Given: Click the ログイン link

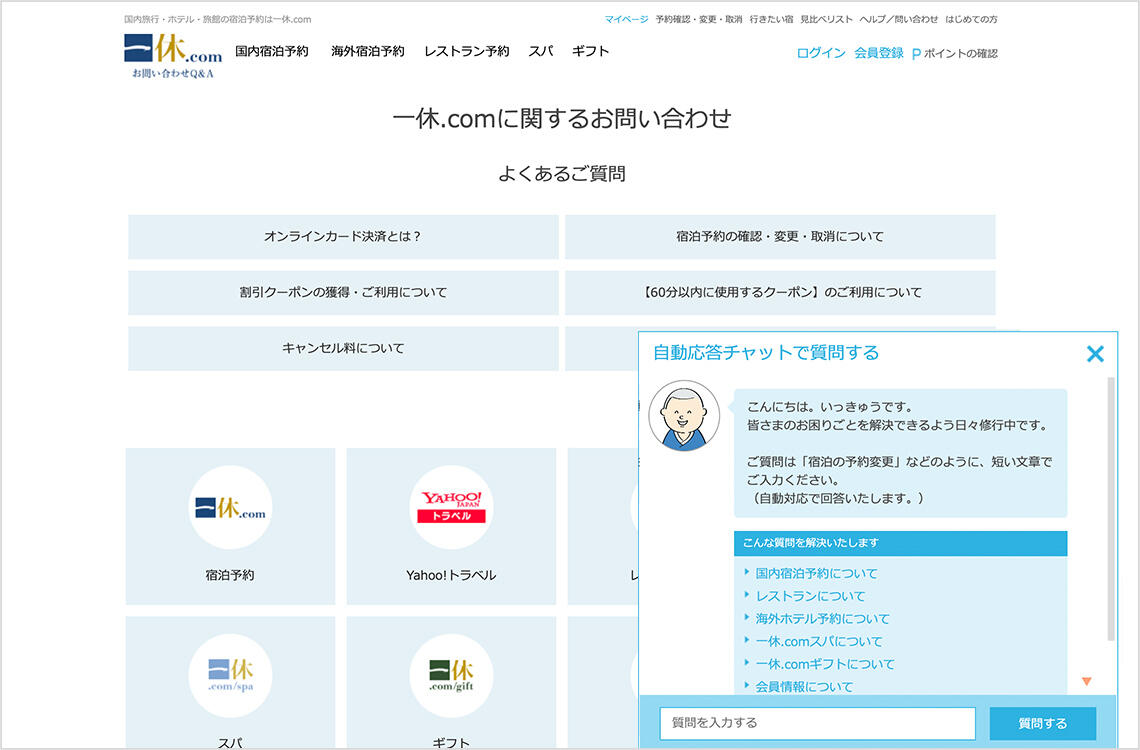Looking at the screenshot, I should click(821, 53).
